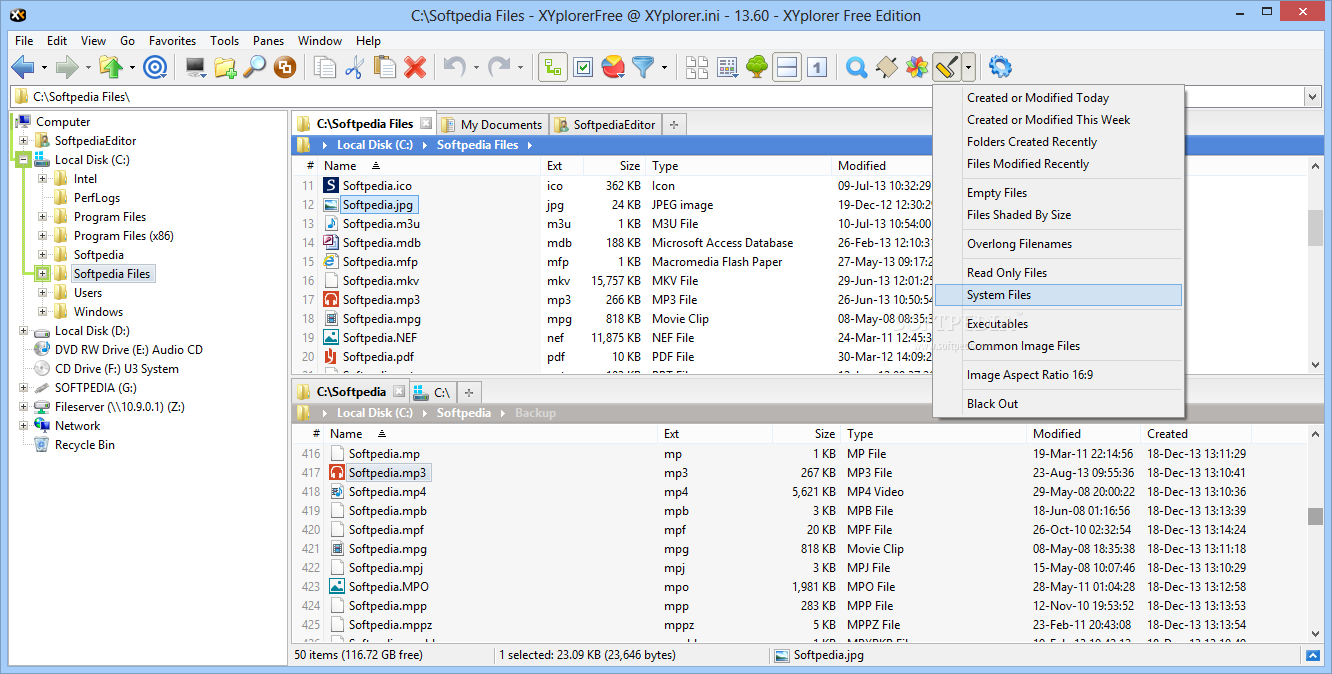Switch to the C:\ tab in lower pane
This screenshot has height=674, width=1332.
[x=432, y=392]
